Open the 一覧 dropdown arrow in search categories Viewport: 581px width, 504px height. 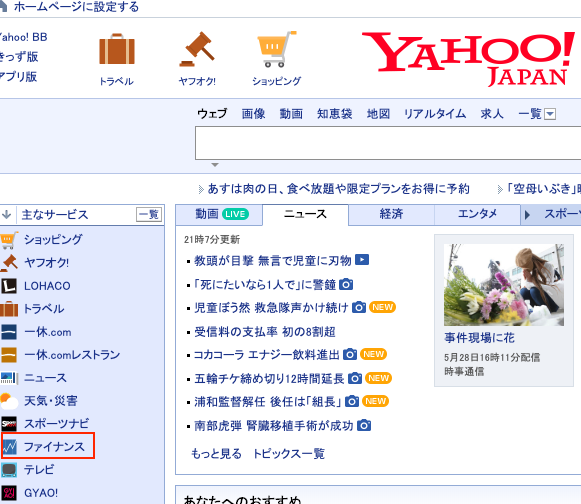point(550,114)
